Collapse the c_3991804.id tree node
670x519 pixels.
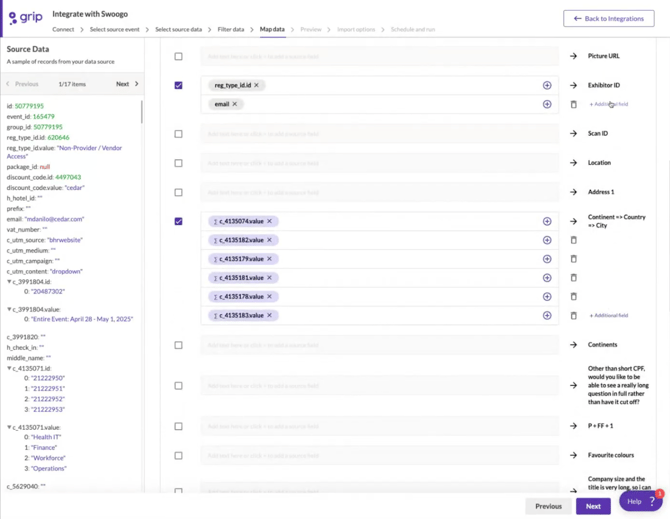click(x=9, y=281)
